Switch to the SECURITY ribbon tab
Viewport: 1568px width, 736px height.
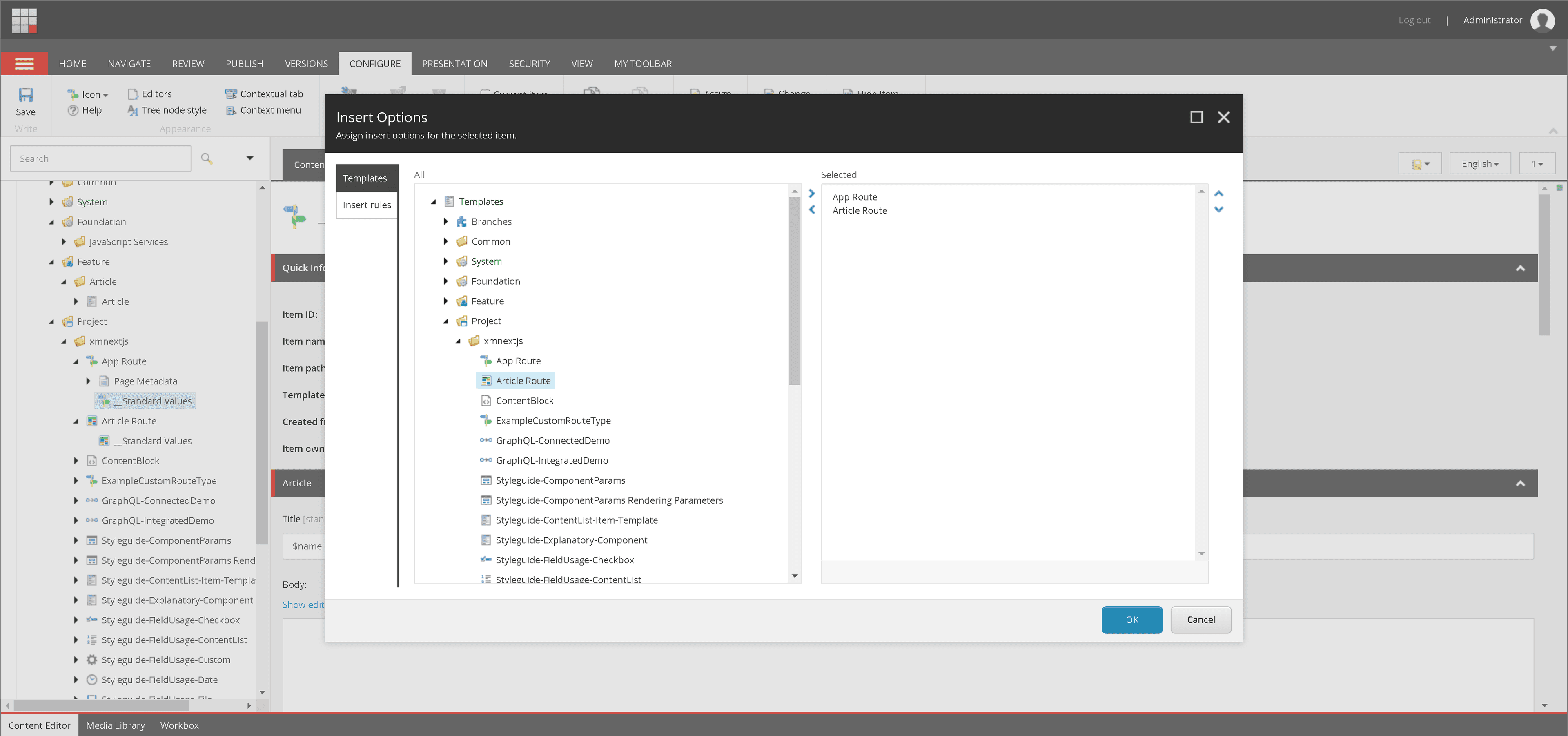point(529,63)
